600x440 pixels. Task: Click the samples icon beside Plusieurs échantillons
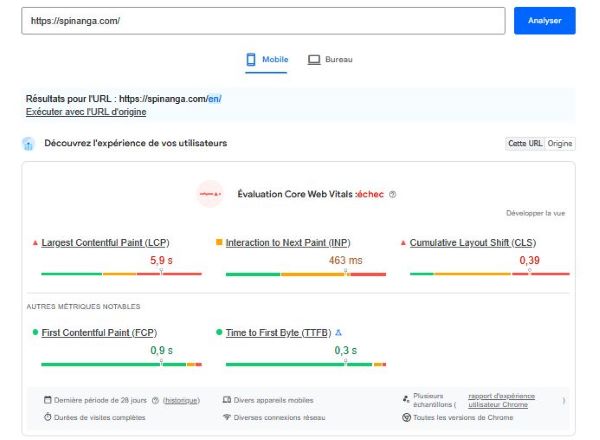(406, 399)
